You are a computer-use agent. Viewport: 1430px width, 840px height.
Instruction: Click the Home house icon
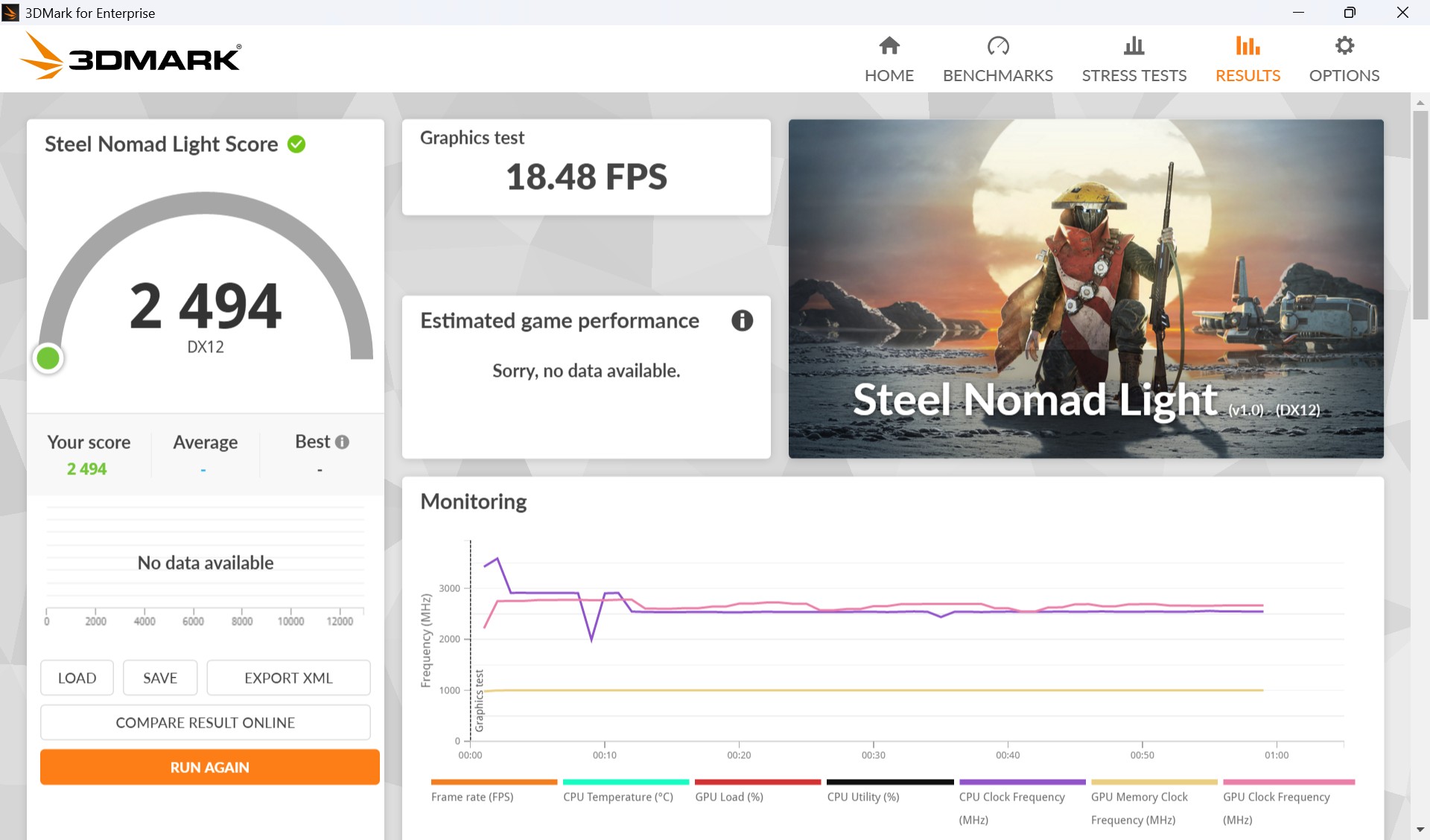click(x=889, y=46)
